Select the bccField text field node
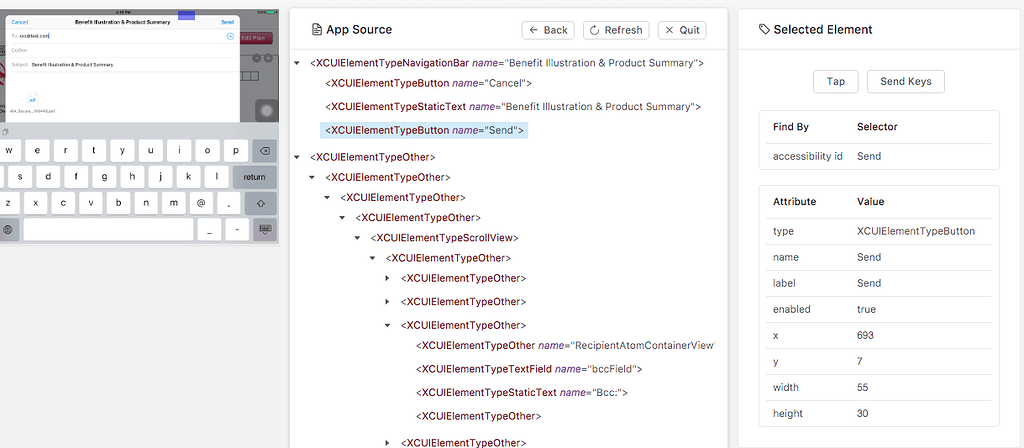This screenshot has width=1024, height=448. point(528,369)
